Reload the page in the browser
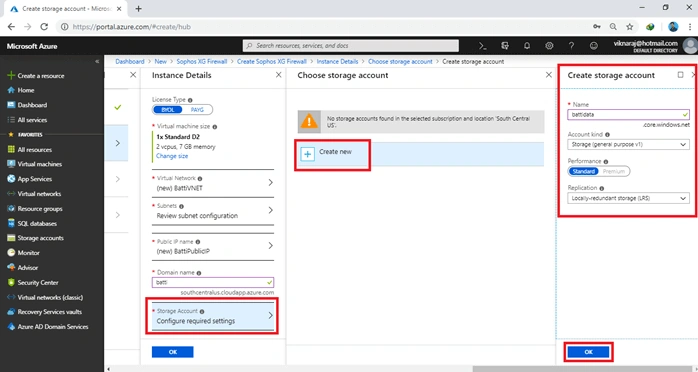The height and width of the screenshot is (372, 698). [x=44, y=27]
